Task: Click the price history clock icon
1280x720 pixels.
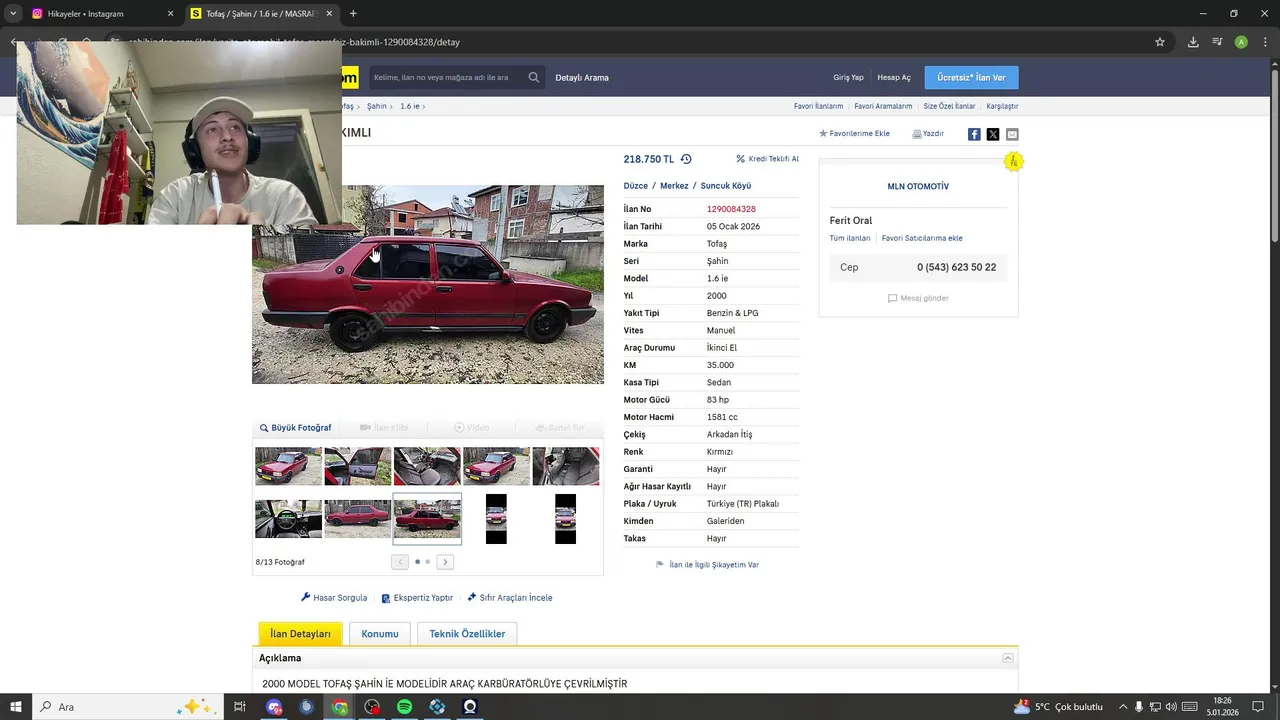Action: 686,159
